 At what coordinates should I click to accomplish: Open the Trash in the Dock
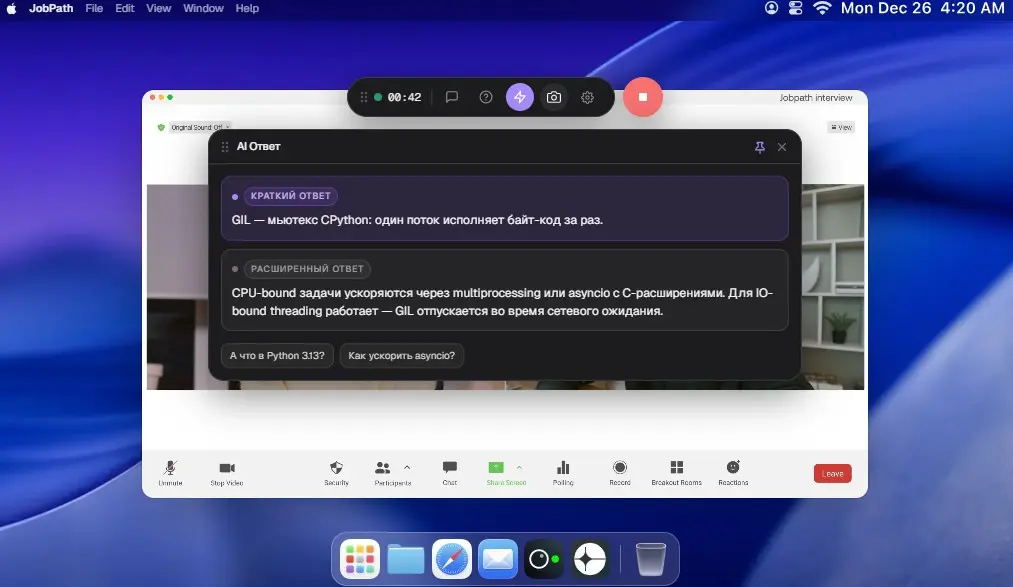tap(651, 559)
